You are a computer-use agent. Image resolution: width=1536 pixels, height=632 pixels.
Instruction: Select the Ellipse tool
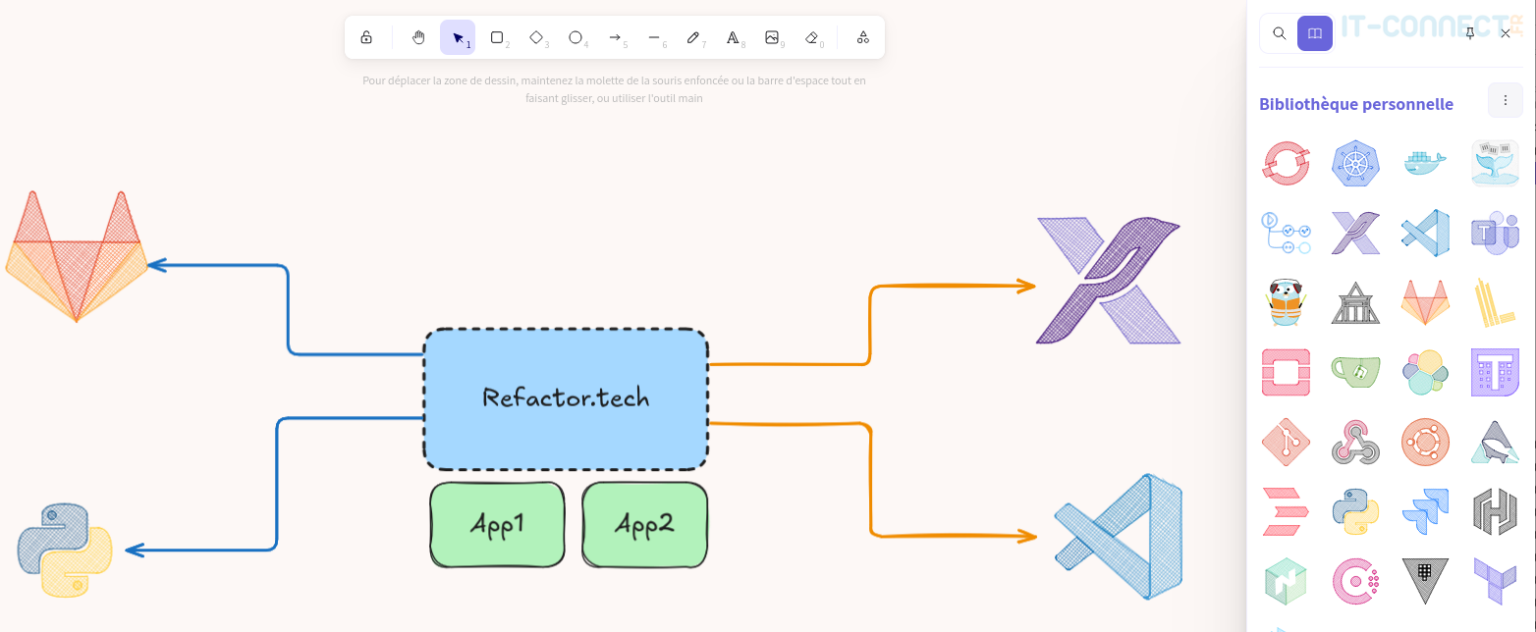[x=575, y=36]
